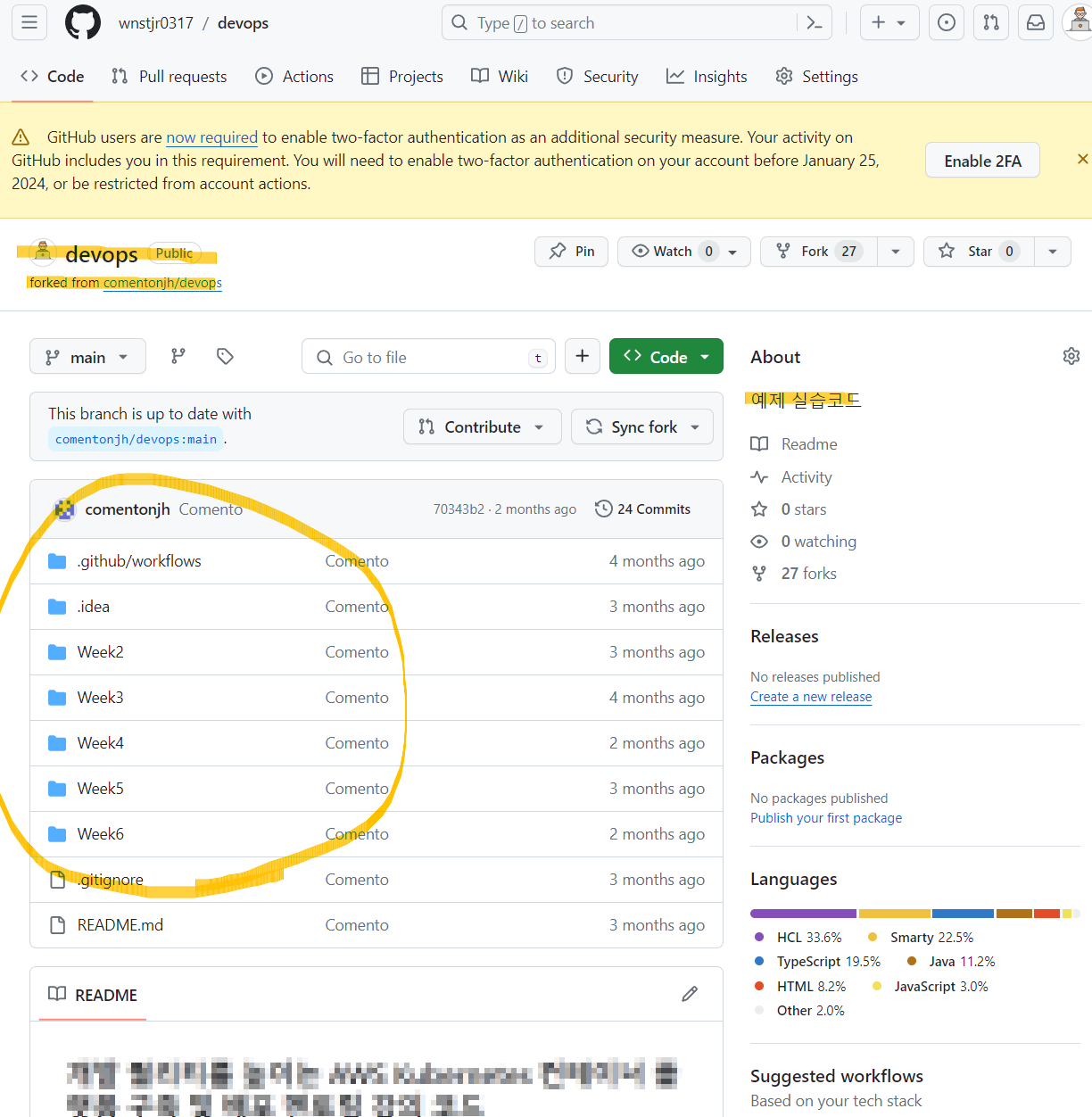
Task: Click the 24 Commits history link
Action: (x=642, y=509)
